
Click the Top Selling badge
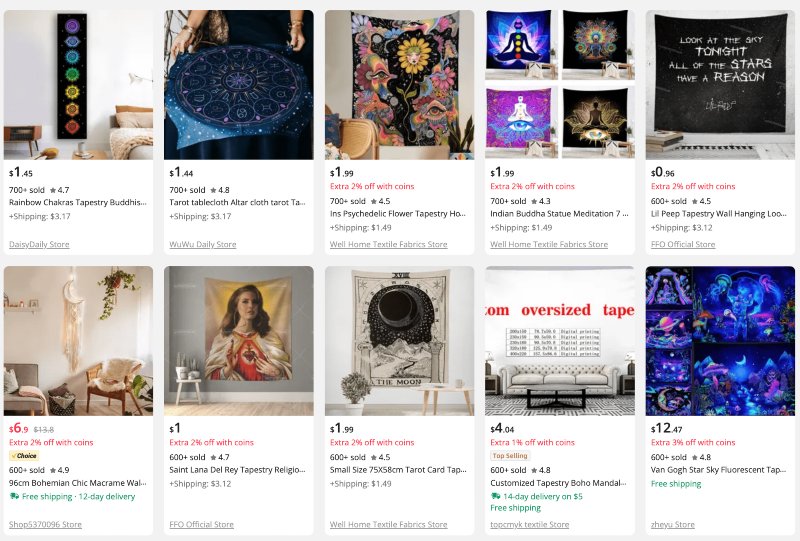[x=509, y=455]
